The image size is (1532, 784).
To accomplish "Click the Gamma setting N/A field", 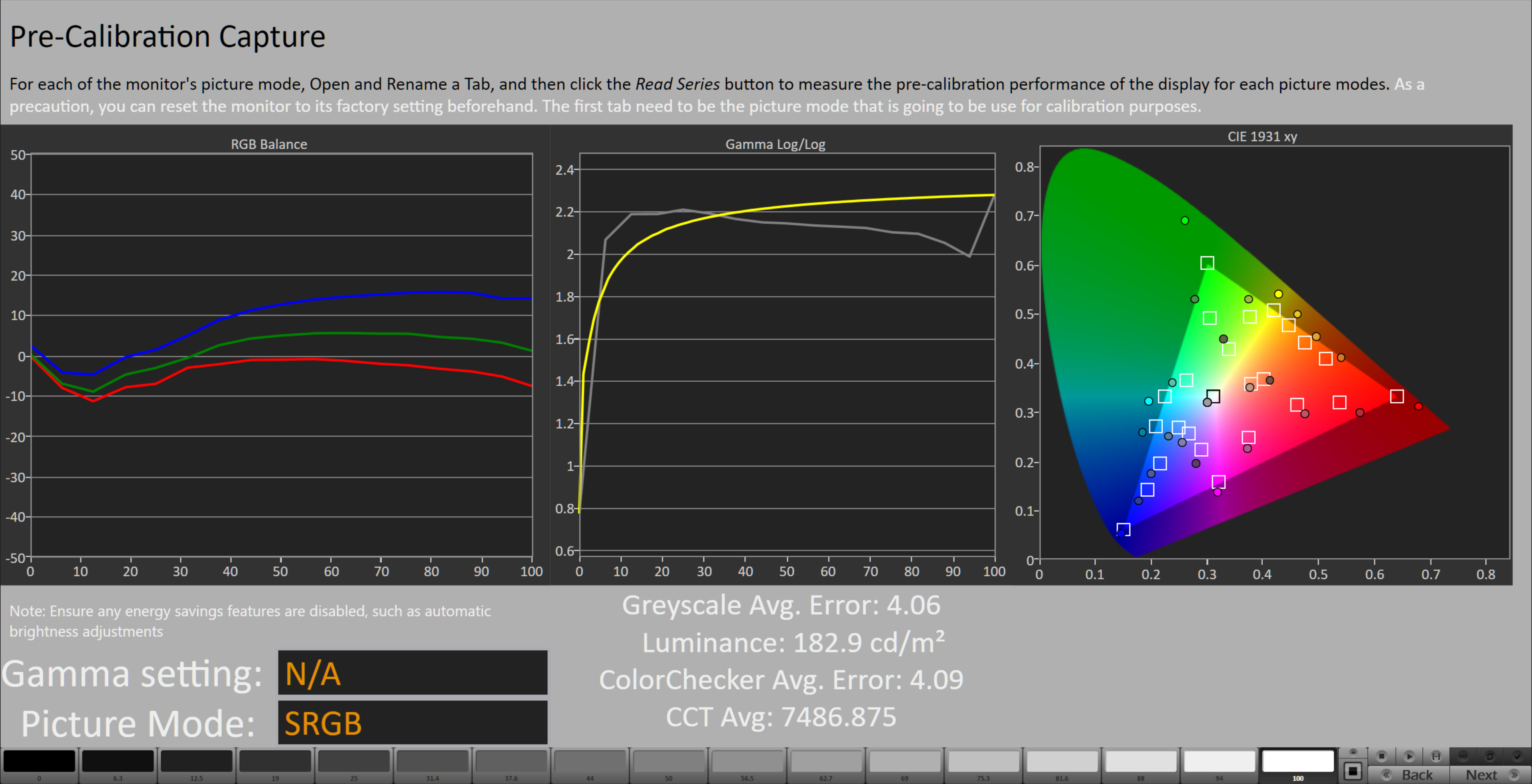I will click(x=412, y=673).
